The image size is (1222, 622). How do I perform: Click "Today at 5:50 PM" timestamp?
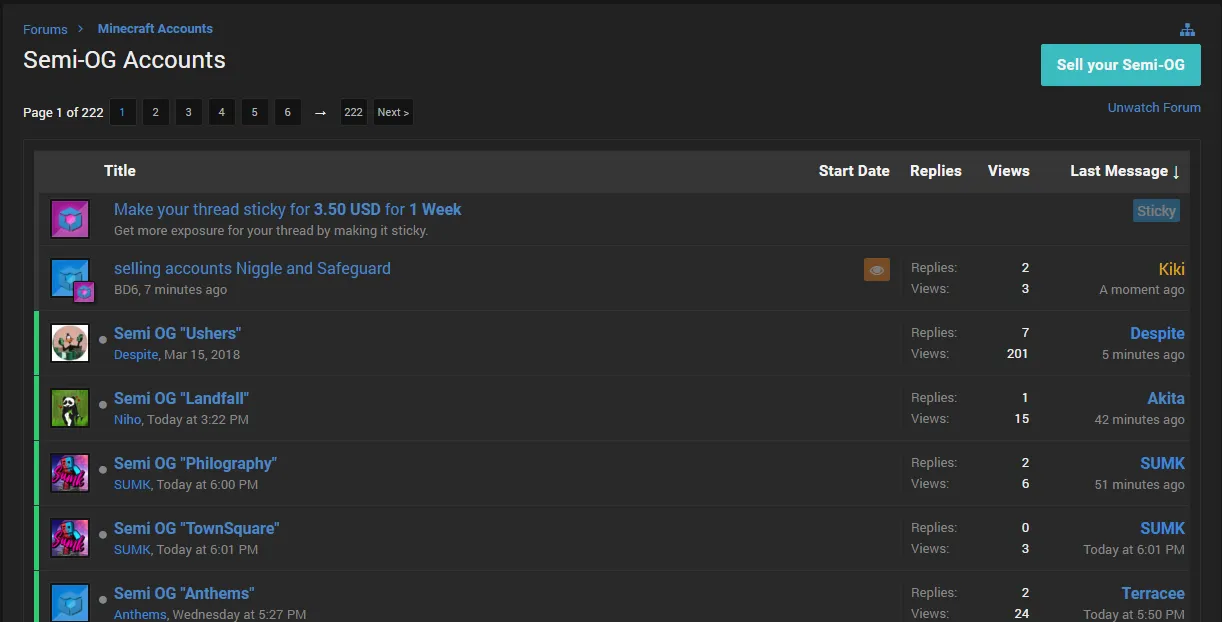tap(1134, 614)
